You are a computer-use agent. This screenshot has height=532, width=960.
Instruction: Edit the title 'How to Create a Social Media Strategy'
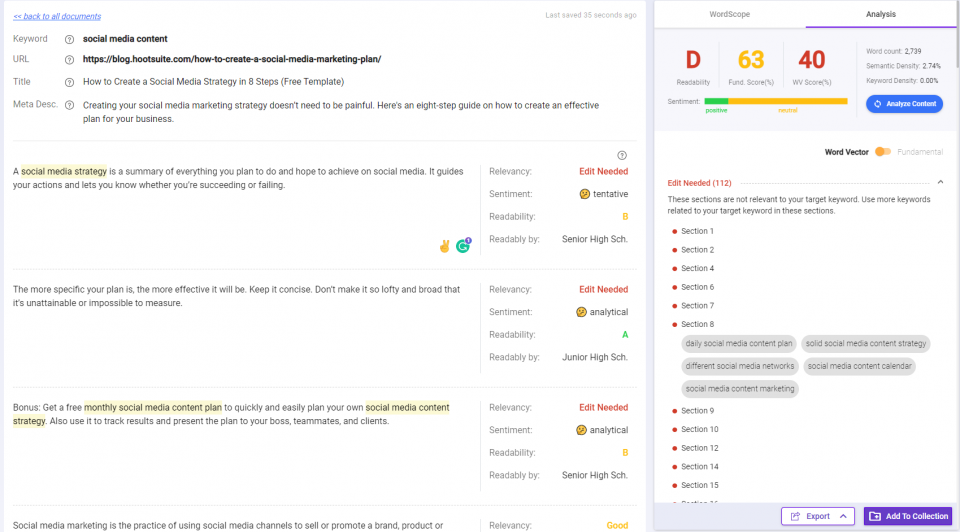click(x=214, y=81)
